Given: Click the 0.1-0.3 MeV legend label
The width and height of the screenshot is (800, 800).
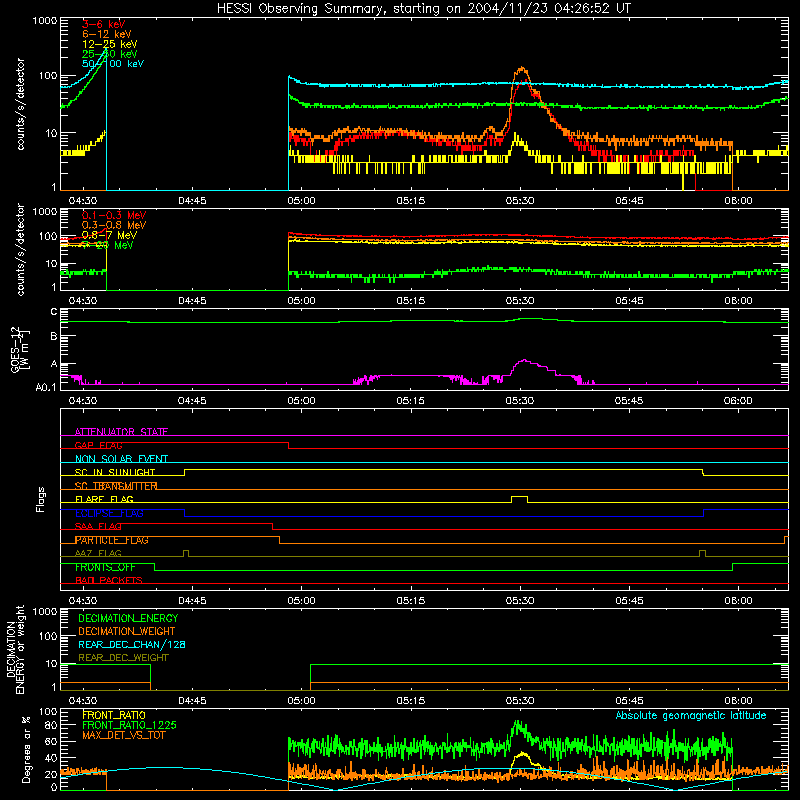Looking at the screenshot, I should pos(114,215).
